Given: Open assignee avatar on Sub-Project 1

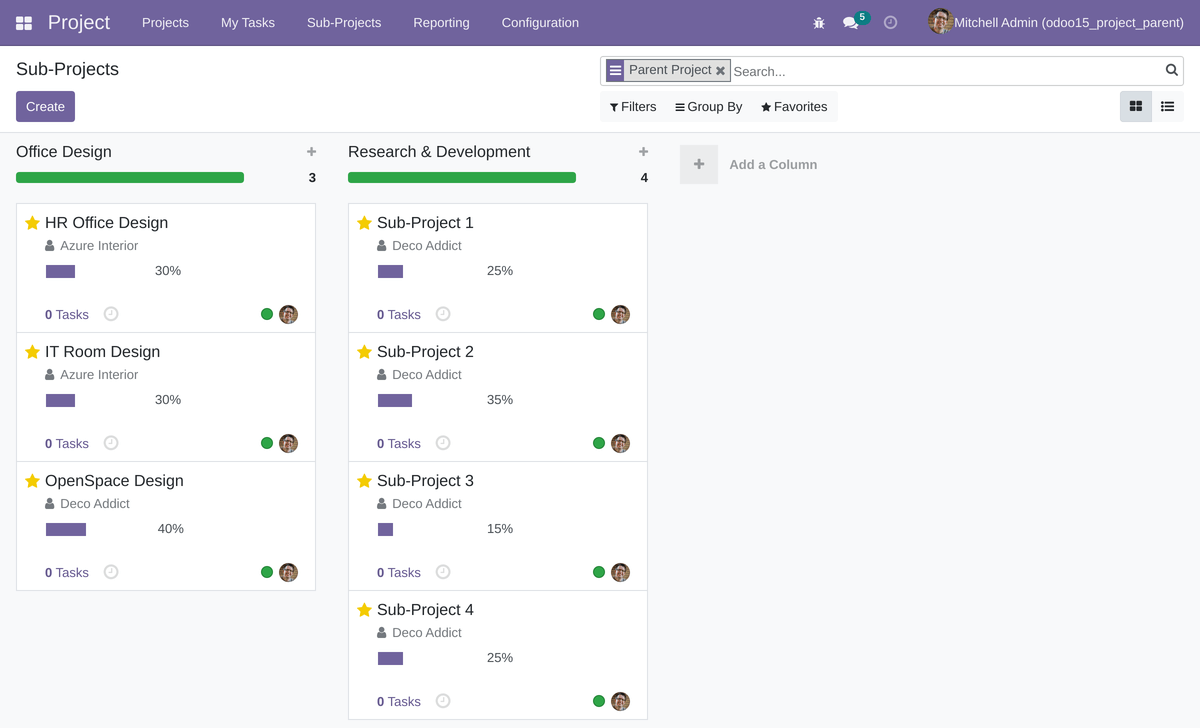Looking at the screenshot, I should tap(620, 314).
